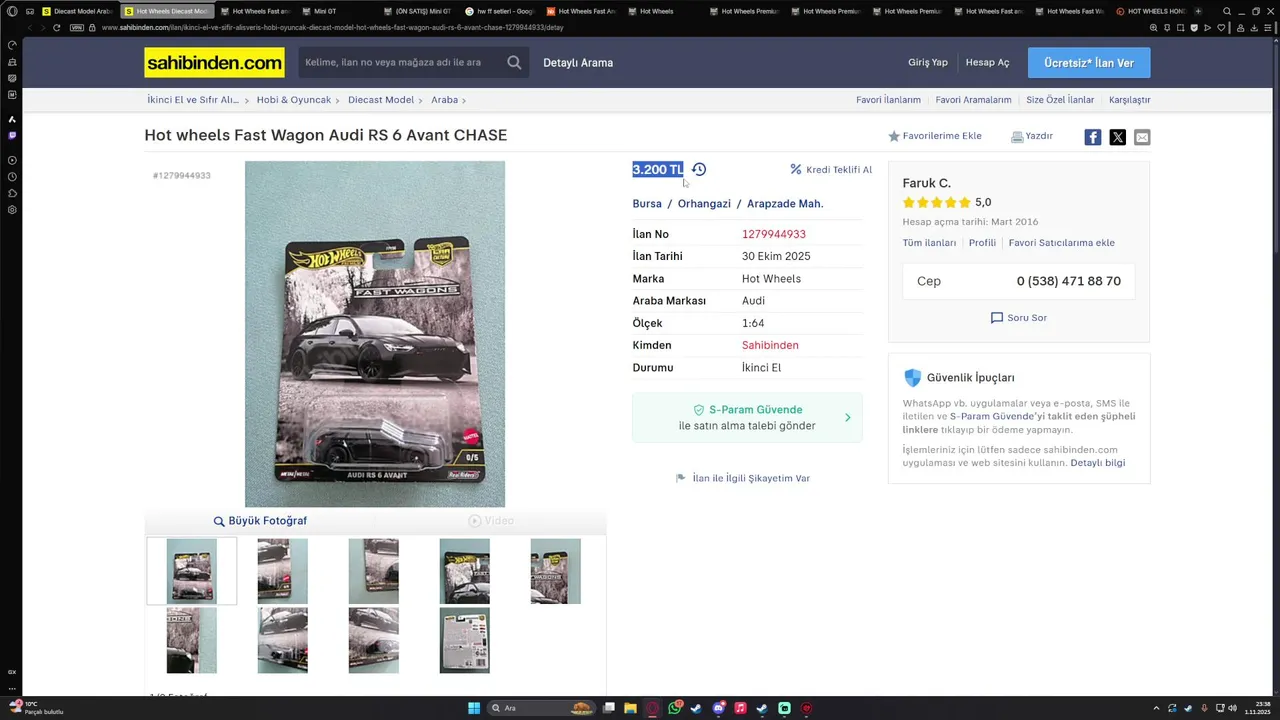Toggle the VPN badge in address bar
Viewport: 1280px width, 720px height.
coord(76,27)
